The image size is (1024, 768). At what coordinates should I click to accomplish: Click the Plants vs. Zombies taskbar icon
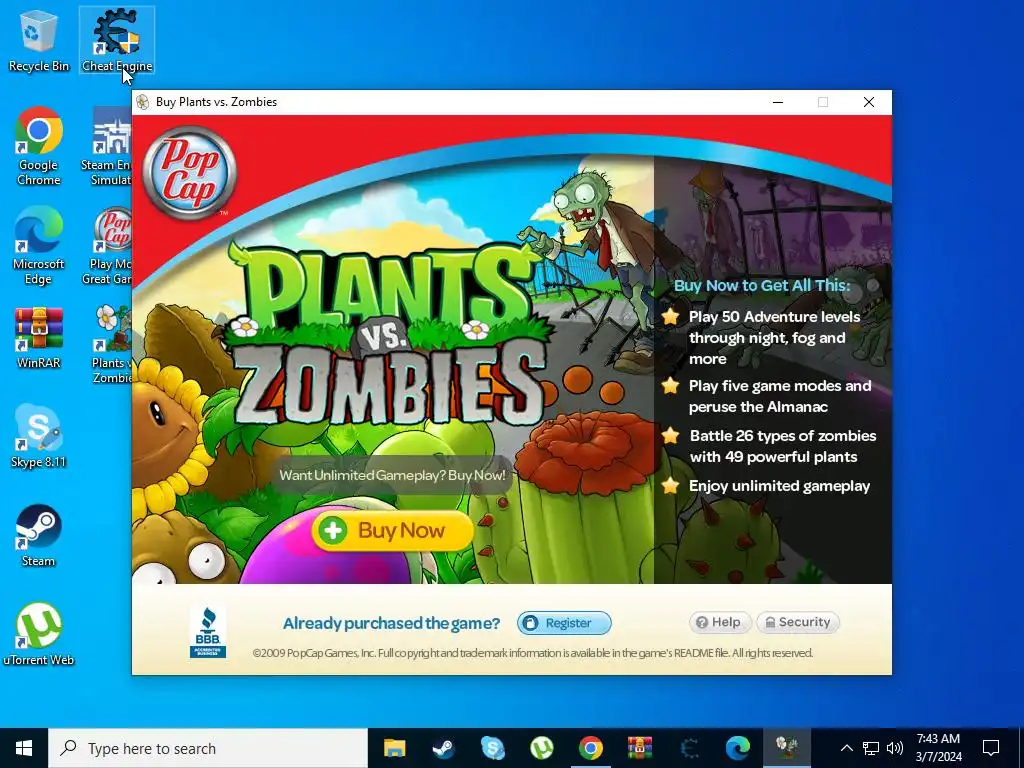(x=786, y=748)
